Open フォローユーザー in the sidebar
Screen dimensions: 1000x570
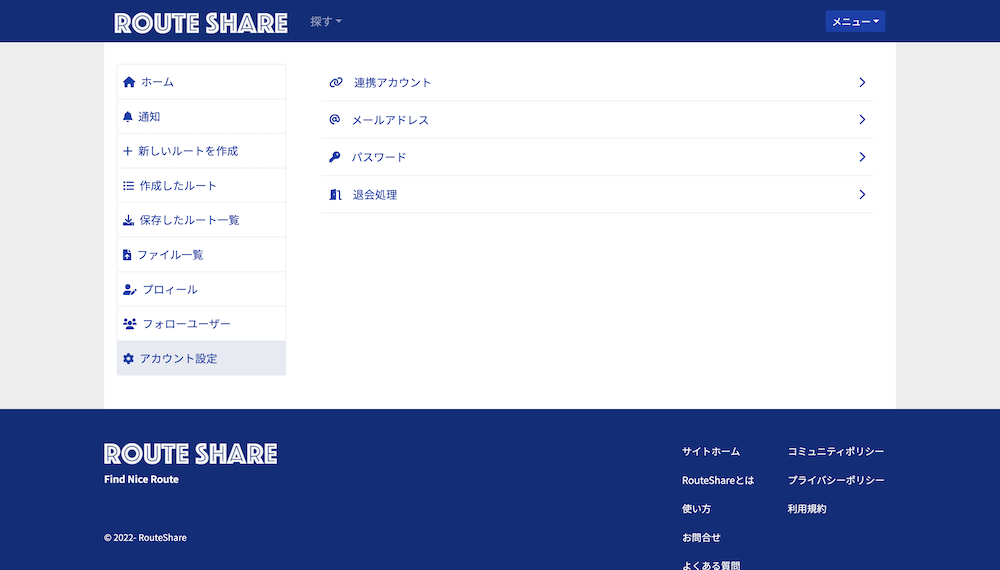[x=202, y=324]
